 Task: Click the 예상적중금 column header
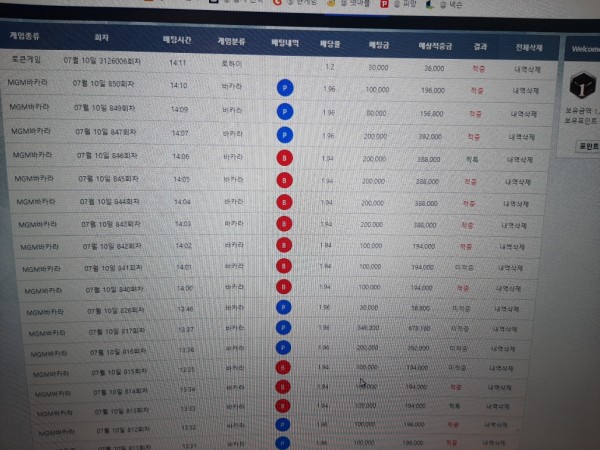[x=435, y=47]
